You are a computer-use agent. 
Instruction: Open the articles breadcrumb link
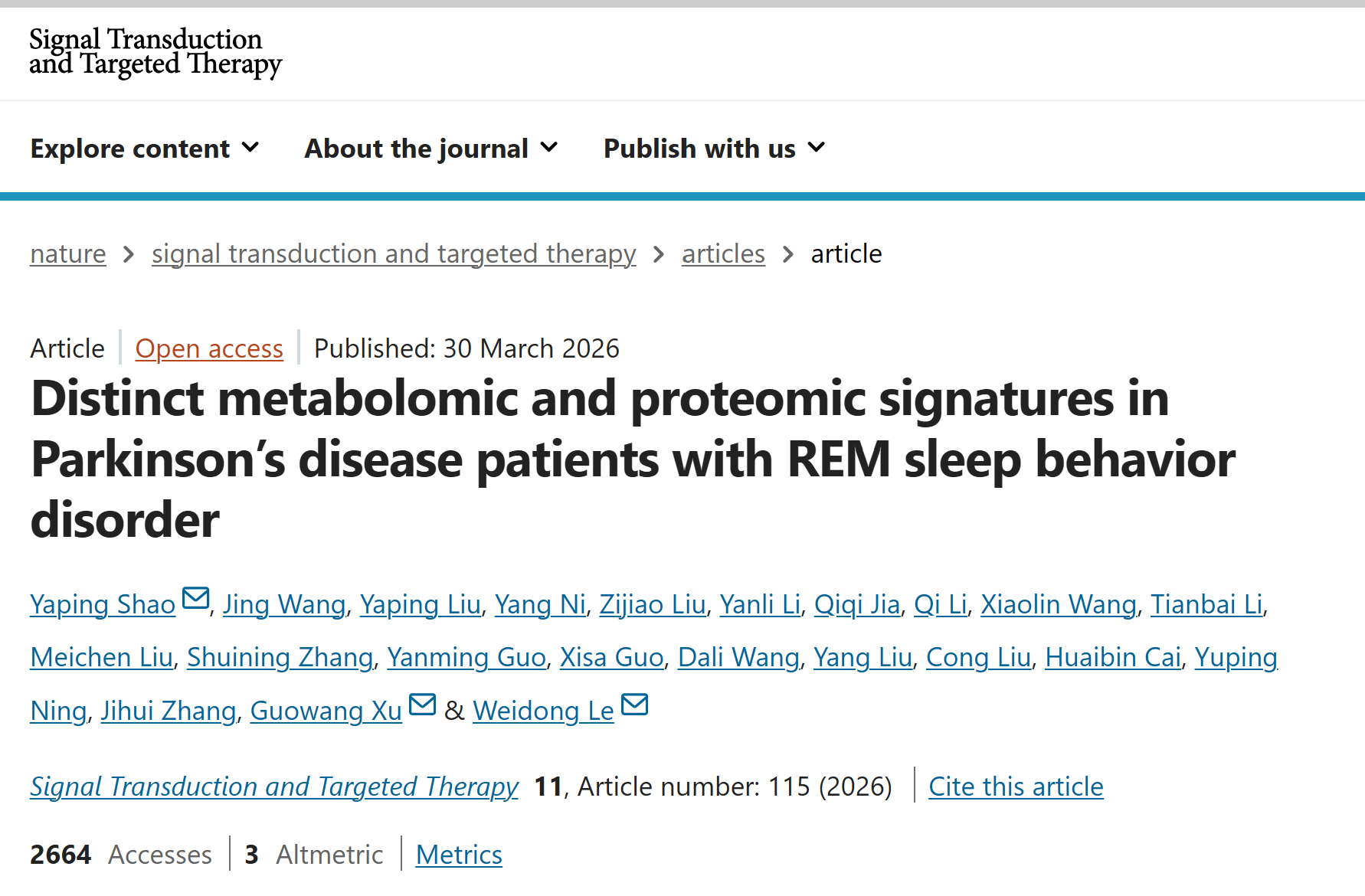[723, 253]
